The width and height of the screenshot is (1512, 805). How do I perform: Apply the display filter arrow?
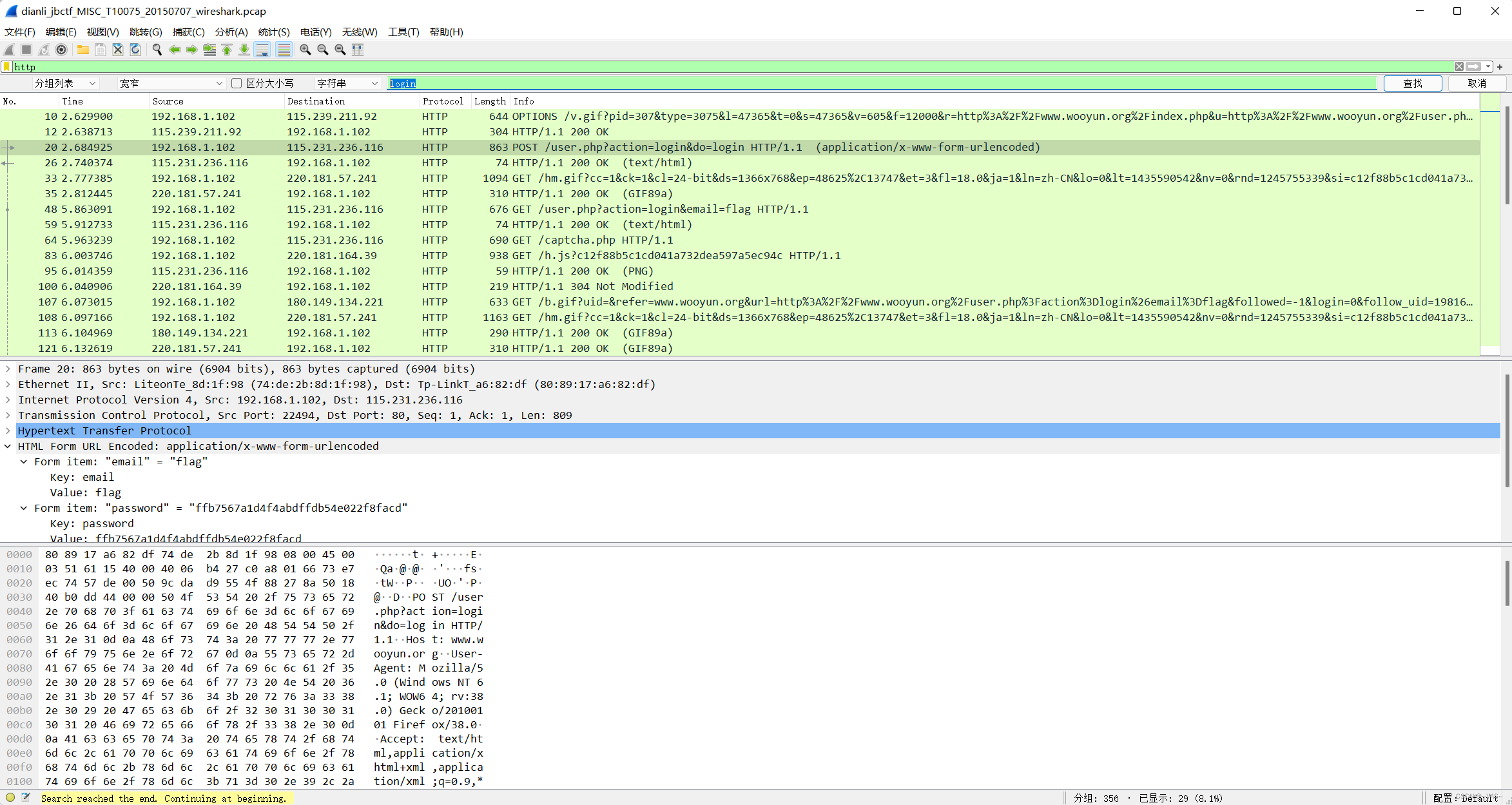pos(1473,66)
